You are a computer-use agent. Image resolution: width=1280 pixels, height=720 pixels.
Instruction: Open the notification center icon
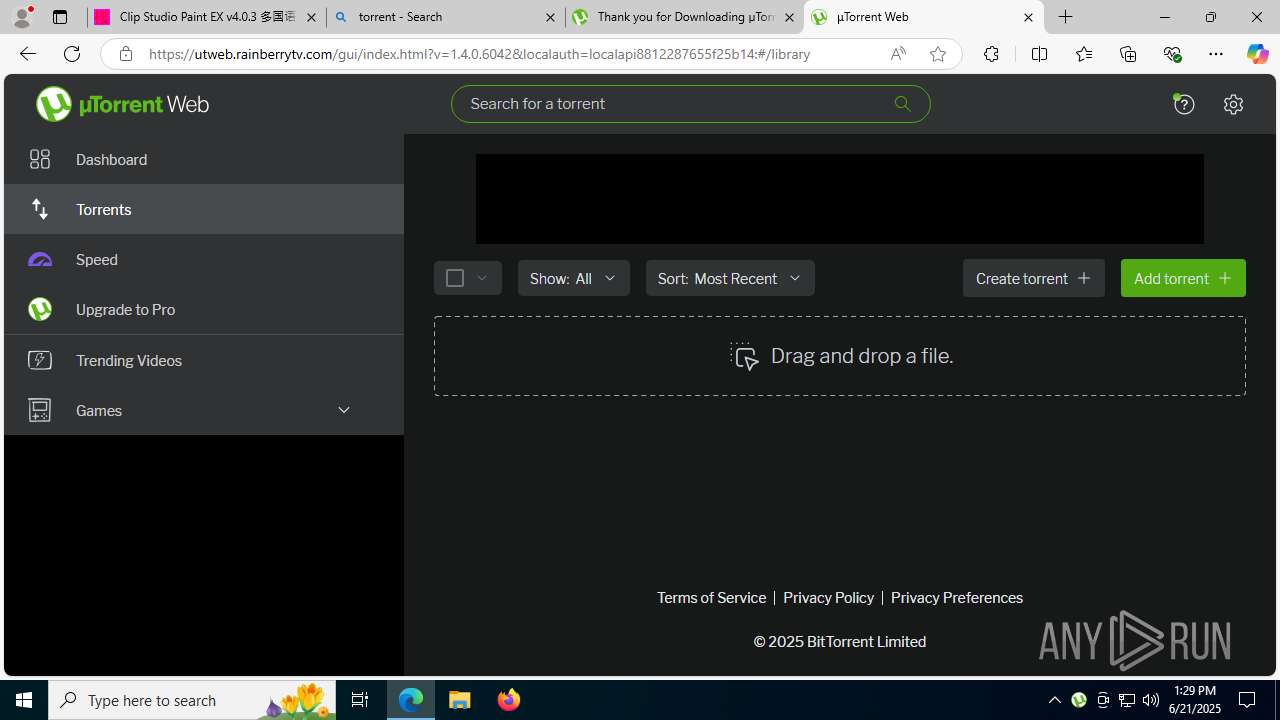click(x=1247, y=700)
